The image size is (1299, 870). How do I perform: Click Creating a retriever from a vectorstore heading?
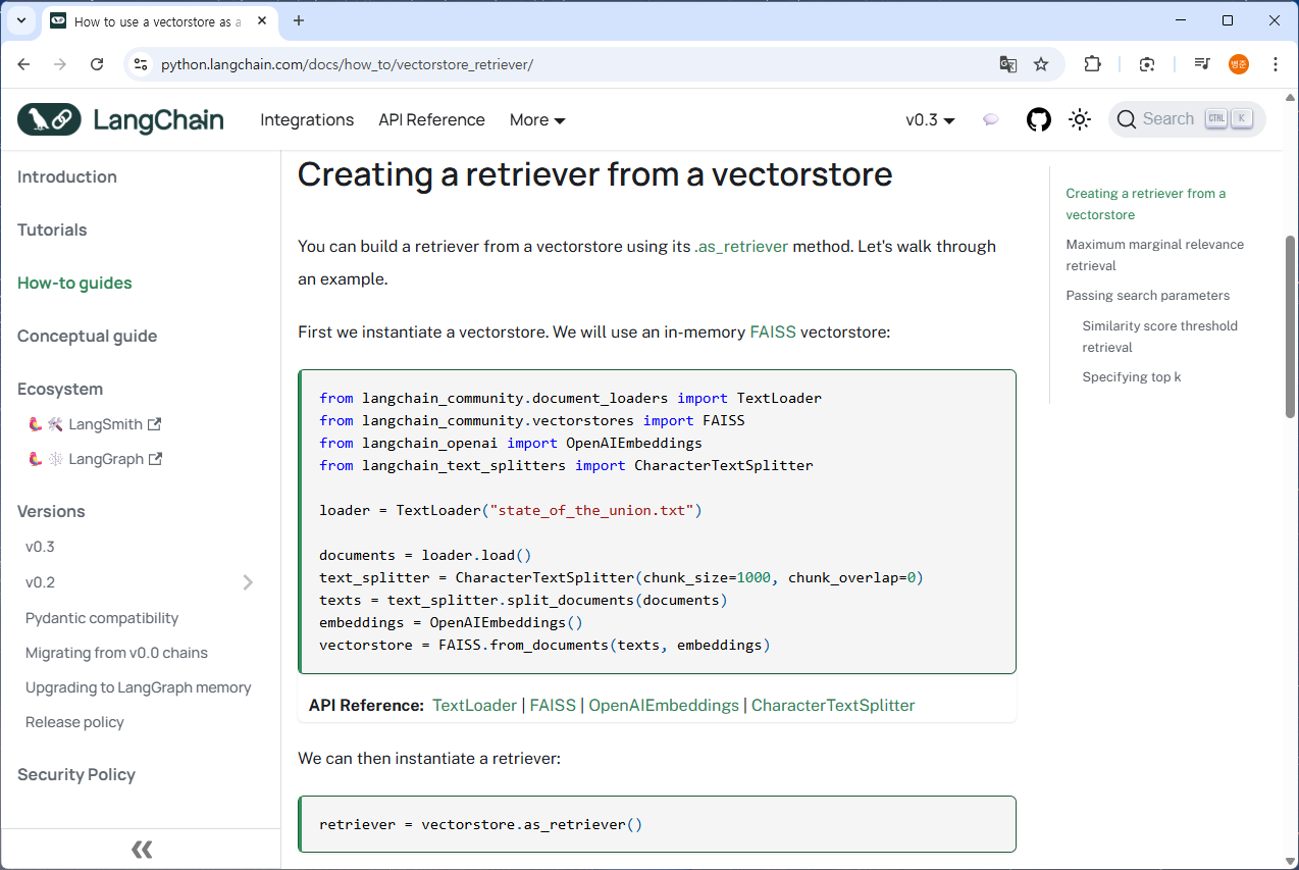point(595,174)
